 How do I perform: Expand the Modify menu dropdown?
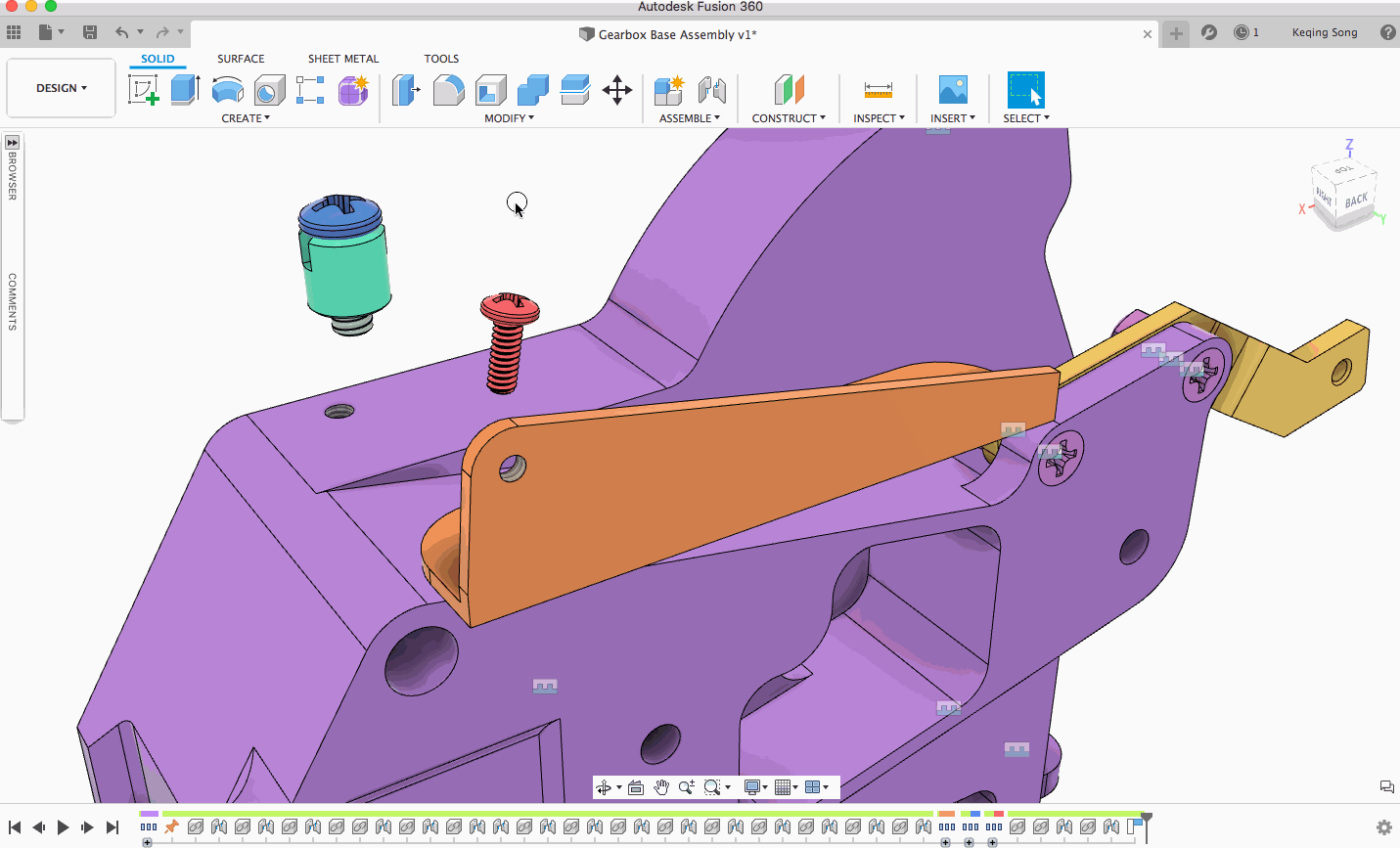coord(509,118)
